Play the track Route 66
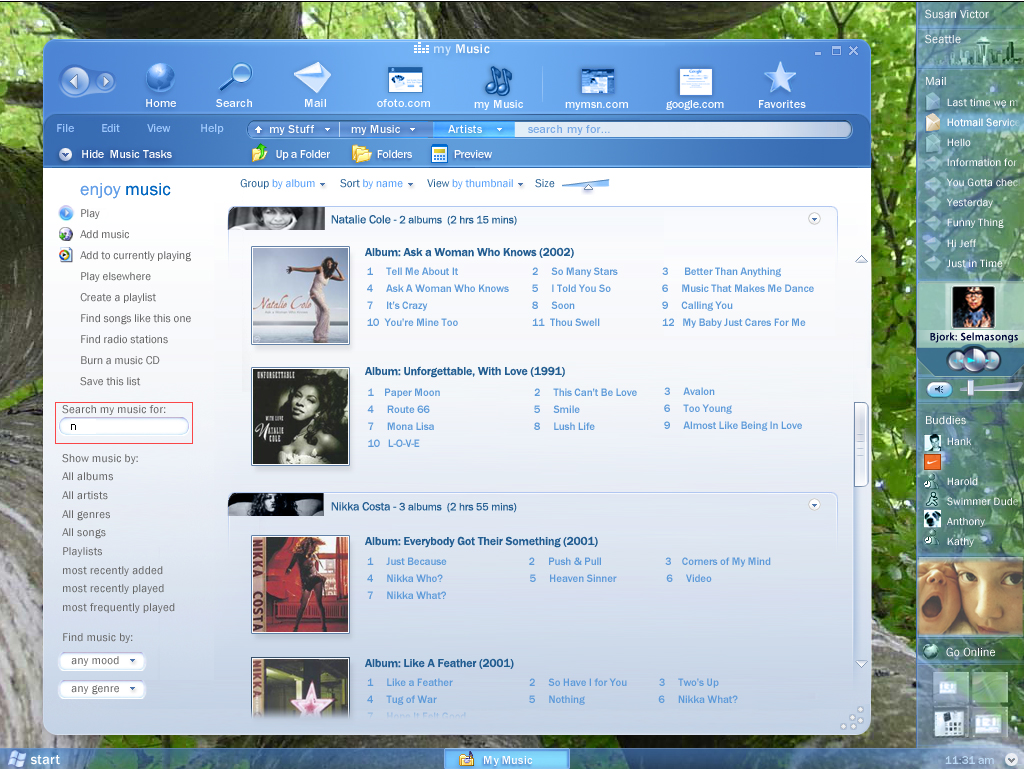 click(408, 409)
